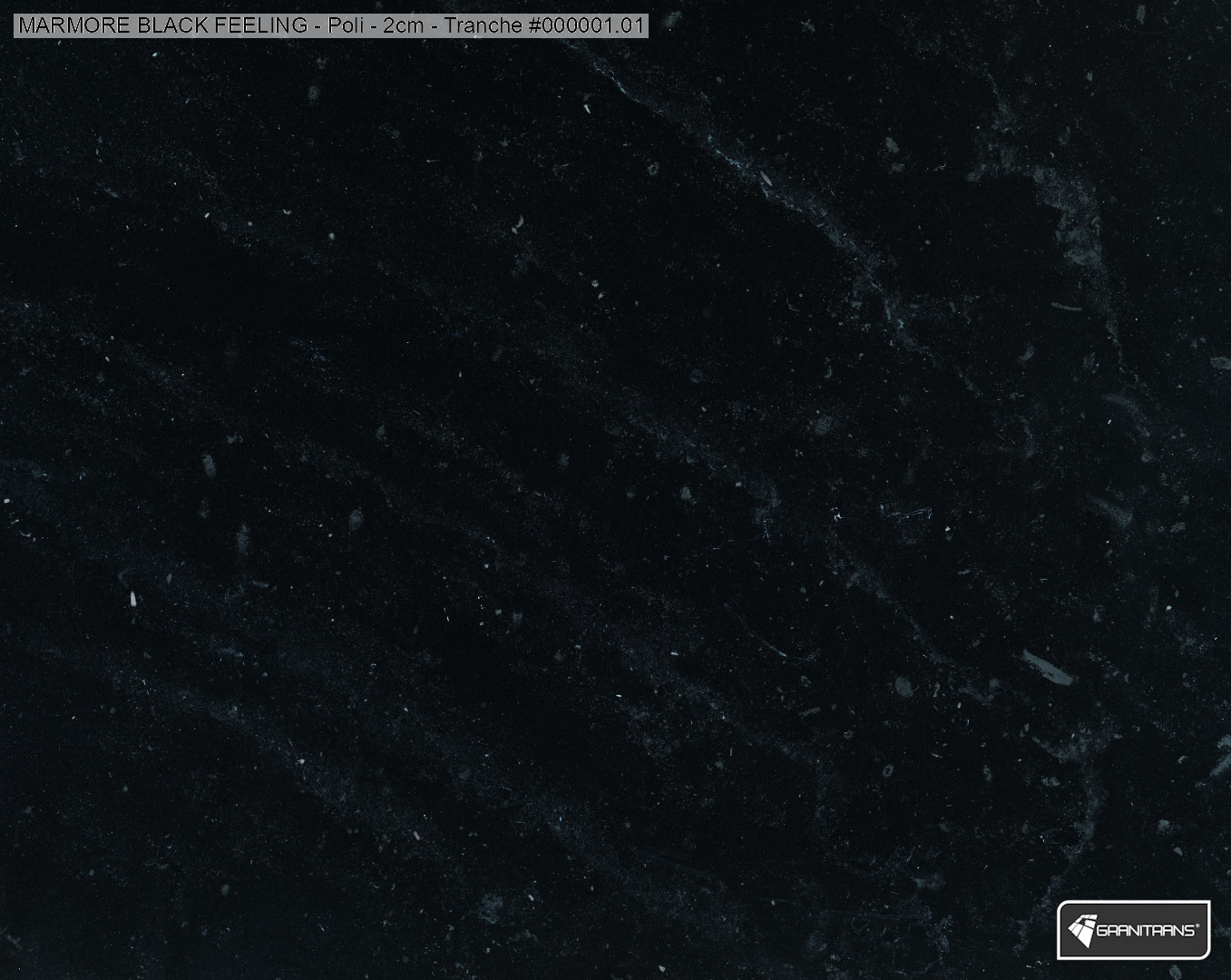Click the registered trademark symbol after GRANITRANS
The width and height of the screenshot is (1231, 980).
click(1197, 925)
